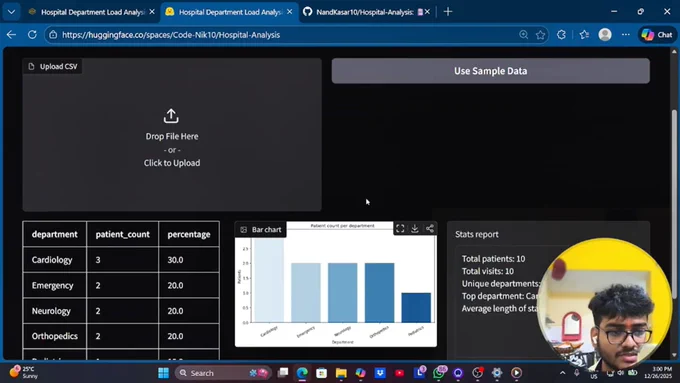Image resolution: width=680 pixels, height=383 pixels.
Task: Click the percentage column header
Action: pos(189,234)
